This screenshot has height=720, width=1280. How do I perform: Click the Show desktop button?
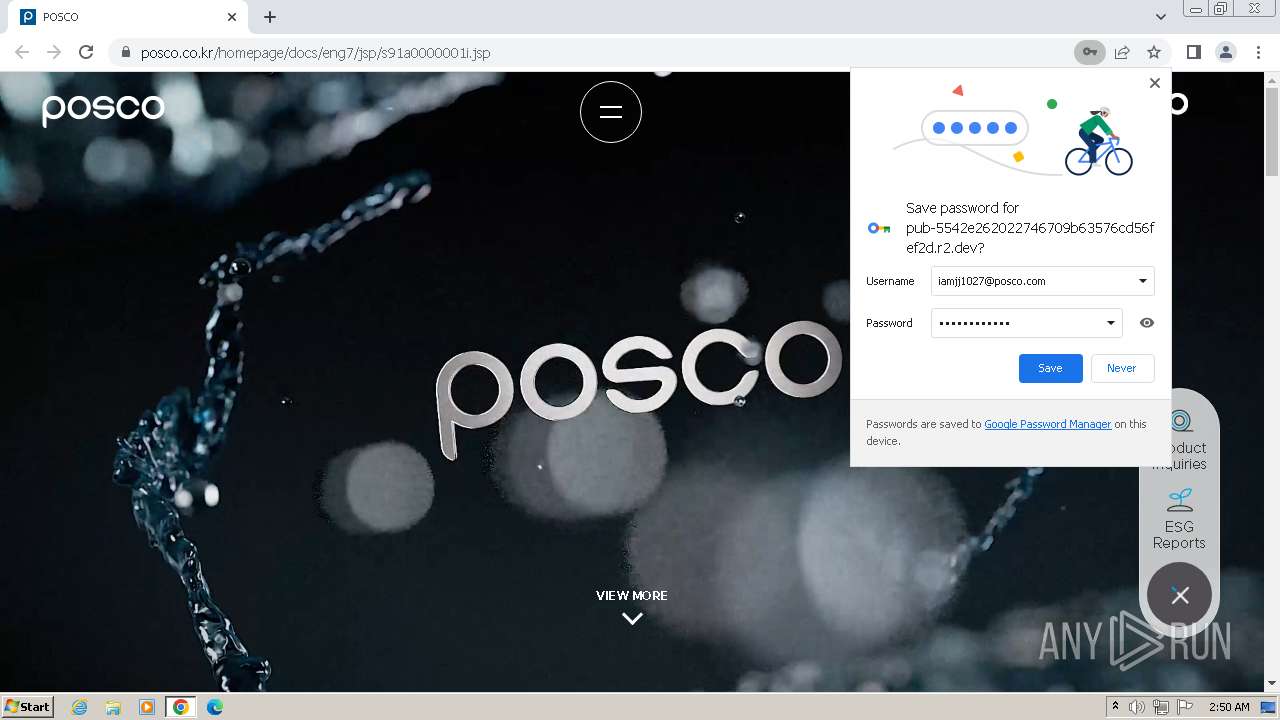coord(1269,707)
